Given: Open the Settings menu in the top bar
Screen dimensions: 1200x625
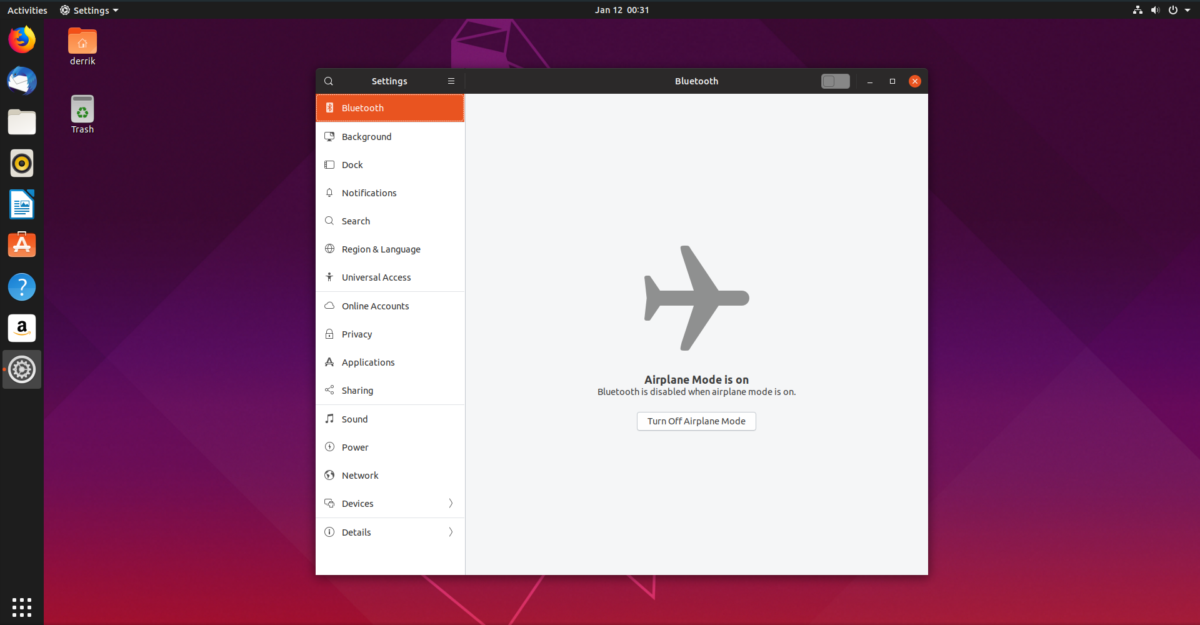Looking at the screenshot, I should (x=89, y=10).
